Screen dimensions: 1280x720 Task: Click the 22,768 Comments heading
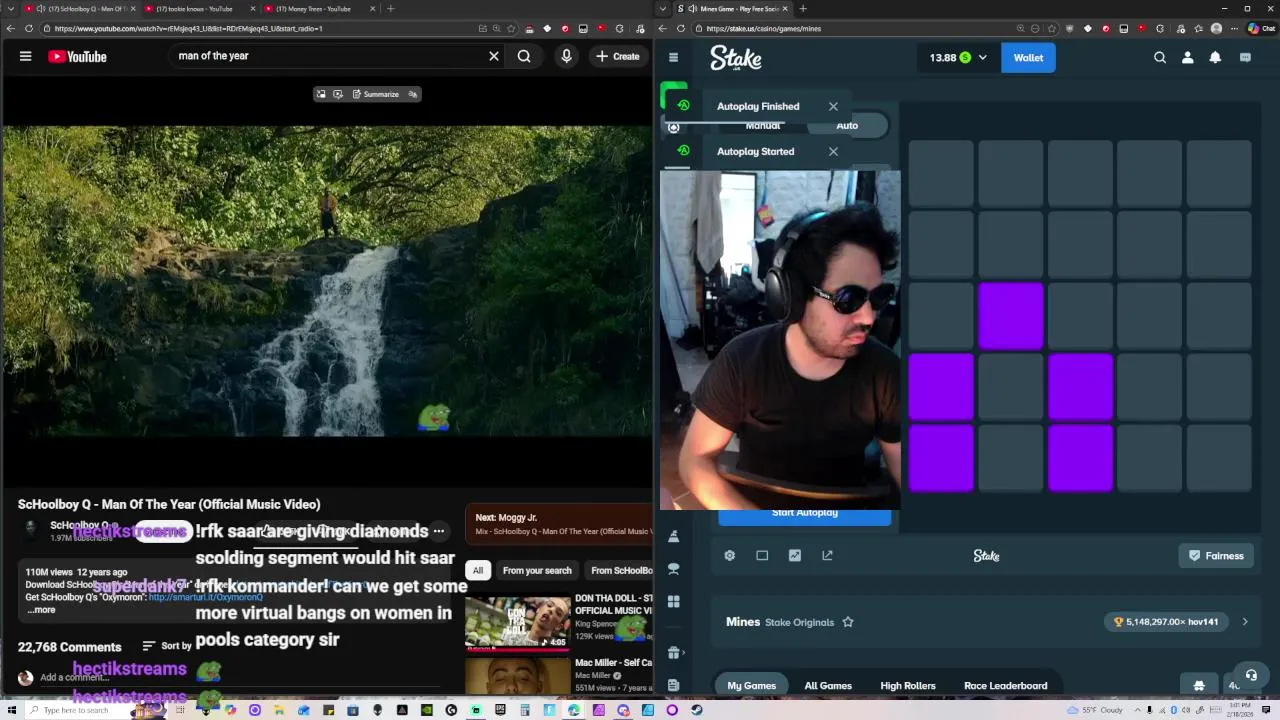point(69,647)
